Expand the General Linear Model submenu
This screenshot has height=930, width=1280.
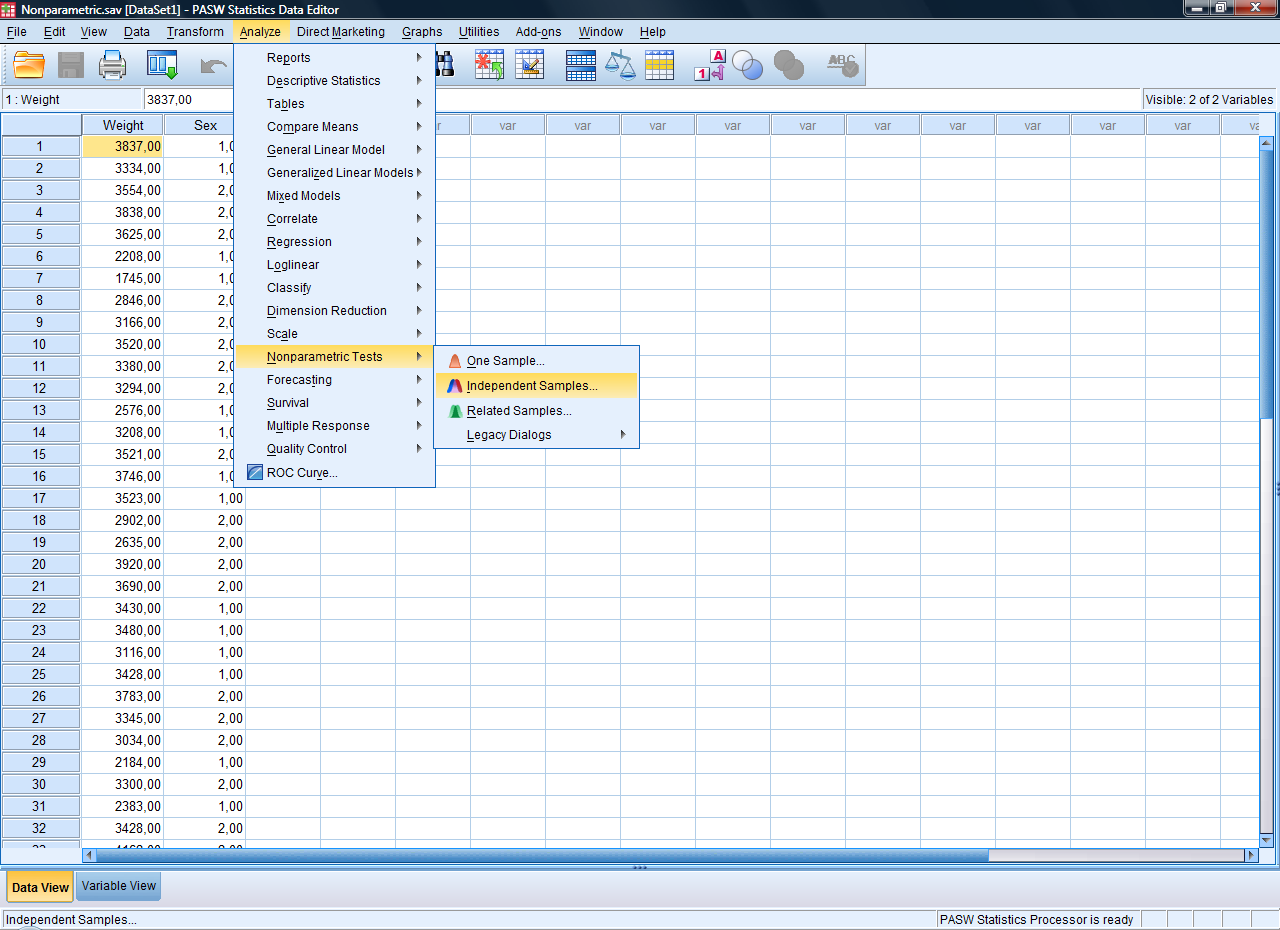tap(334, 150)
